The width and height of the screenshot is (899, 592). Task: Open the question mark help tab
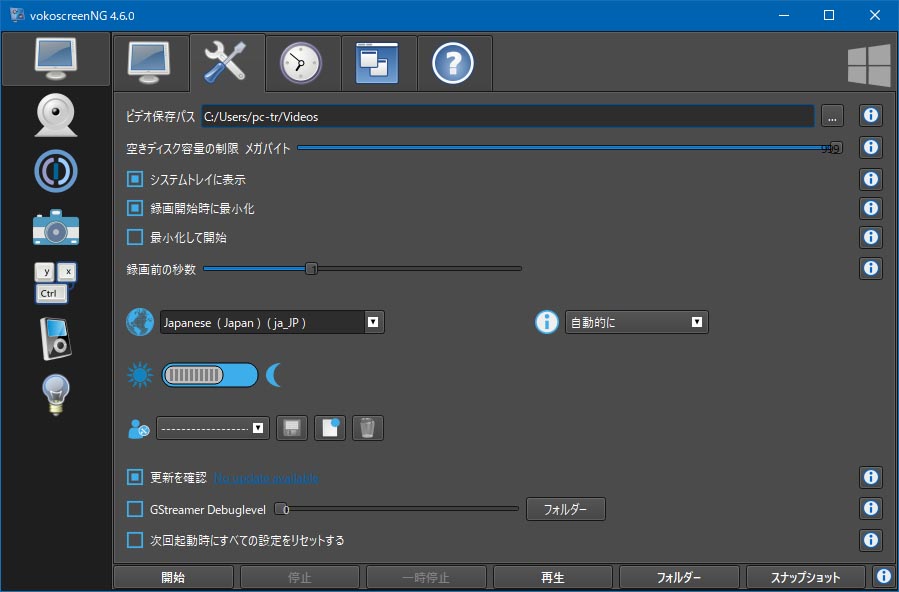[x=453, y=63]
